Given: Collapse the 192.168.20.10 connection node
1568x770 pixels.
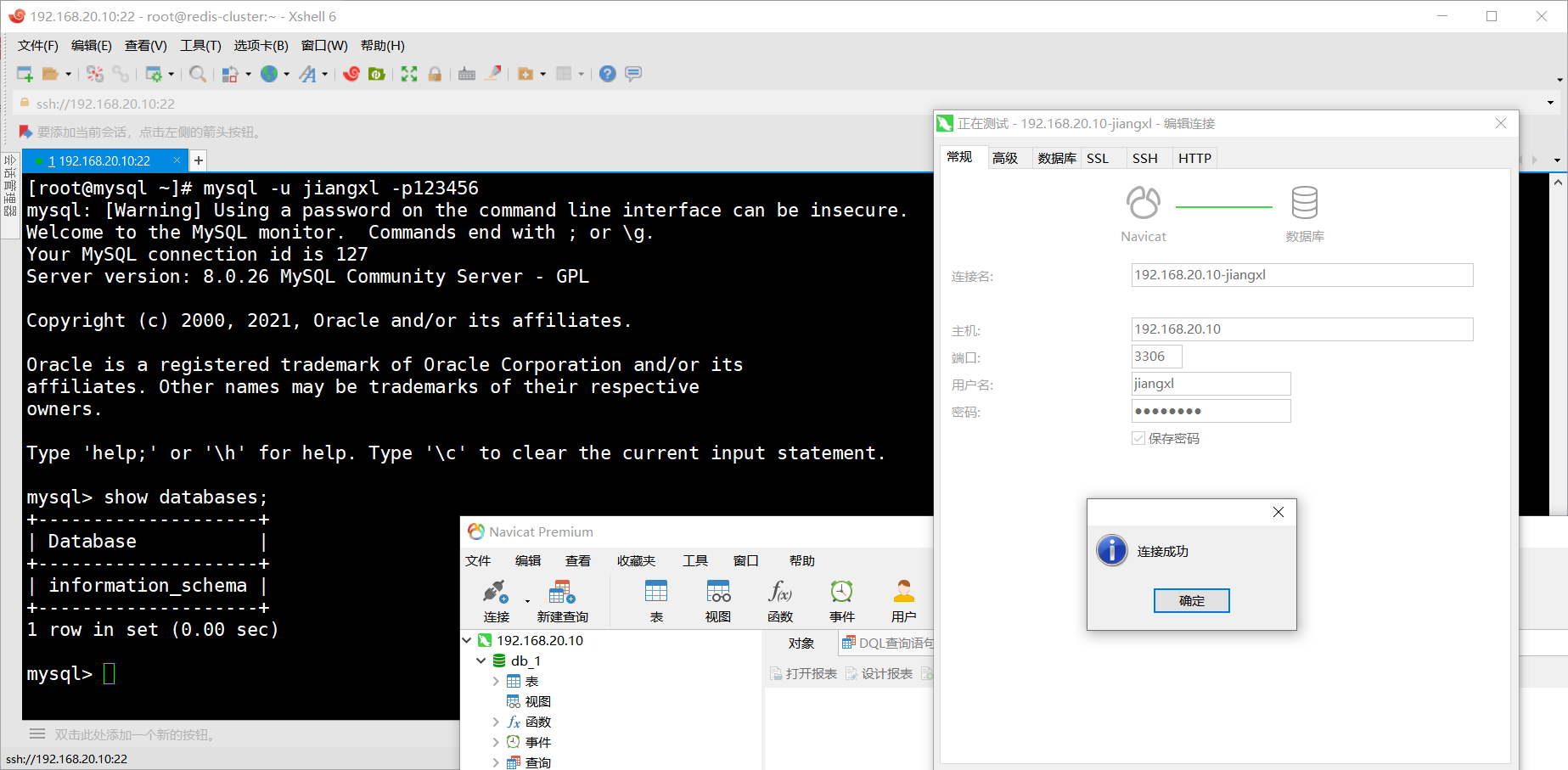Looking at the screenshot, I should point(467,640).
